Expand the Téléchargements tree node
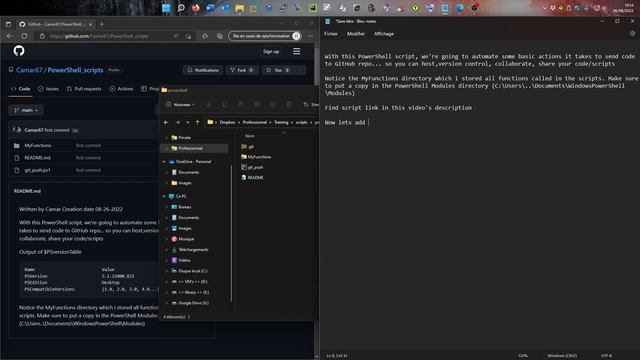 (167, 249)
